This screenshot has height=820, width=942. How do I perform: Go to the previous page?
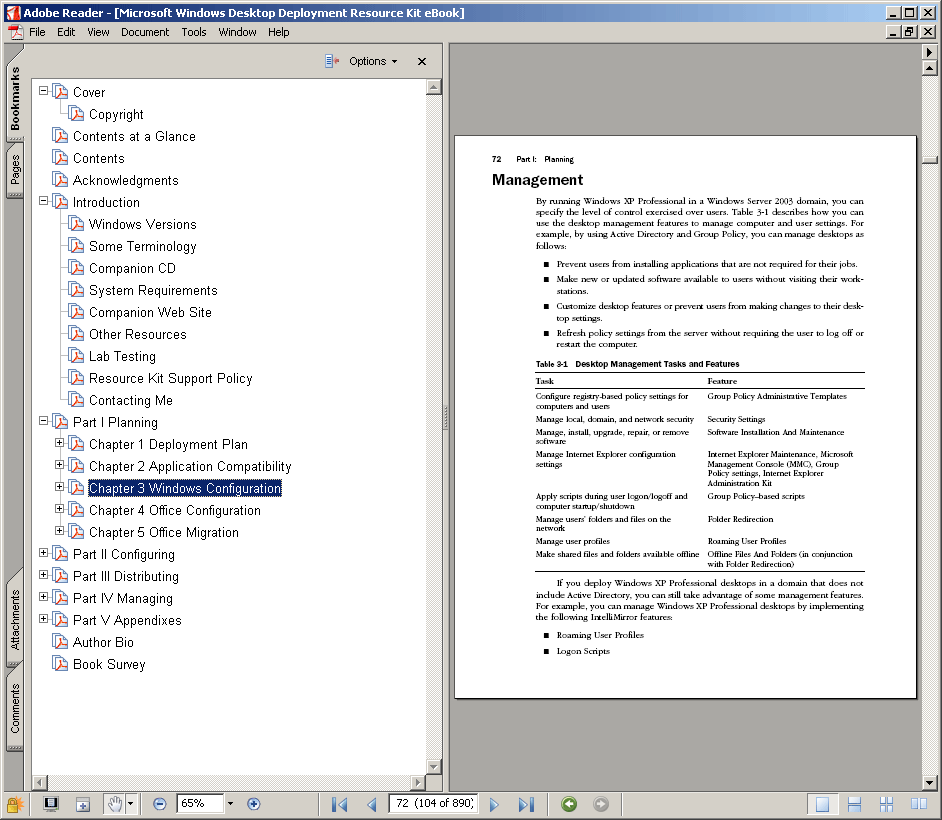(372, 804)
